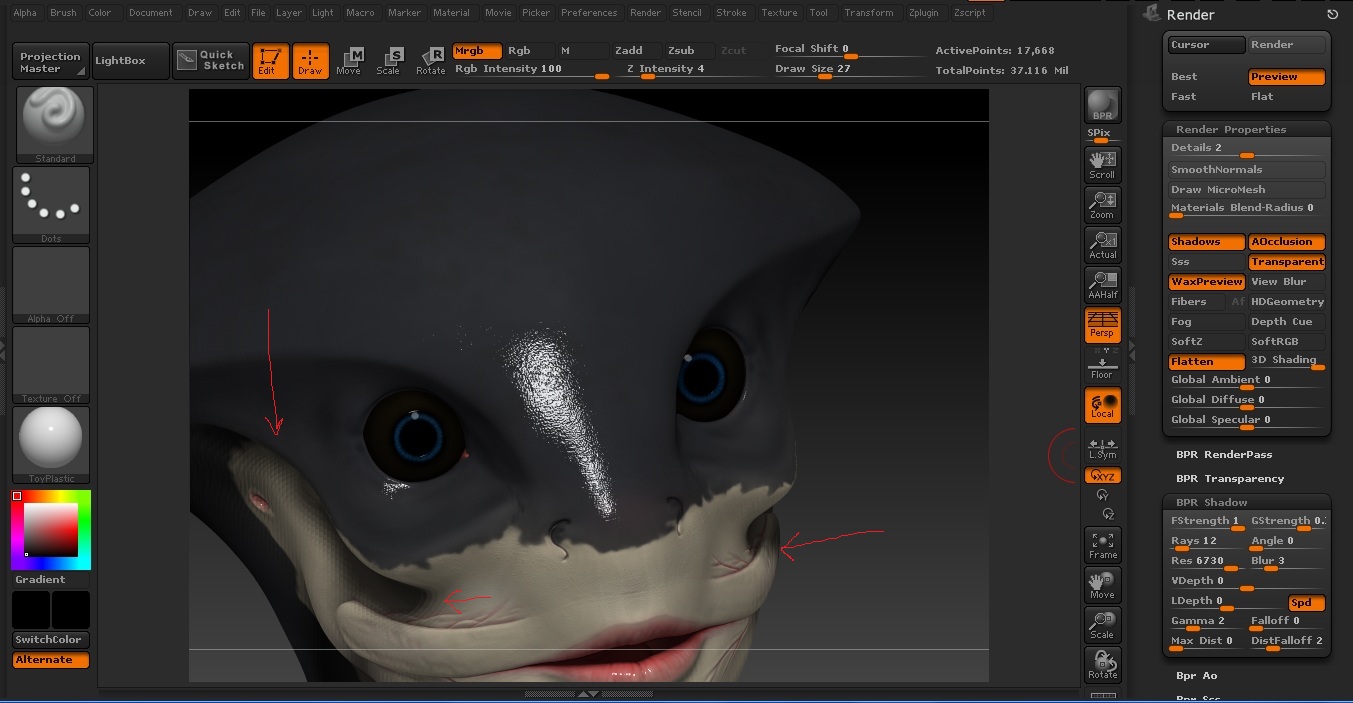The height and width of the screenshot is (703, 1353).
Task: Click the AAHalf view icon
Action: click(1102, 285)
